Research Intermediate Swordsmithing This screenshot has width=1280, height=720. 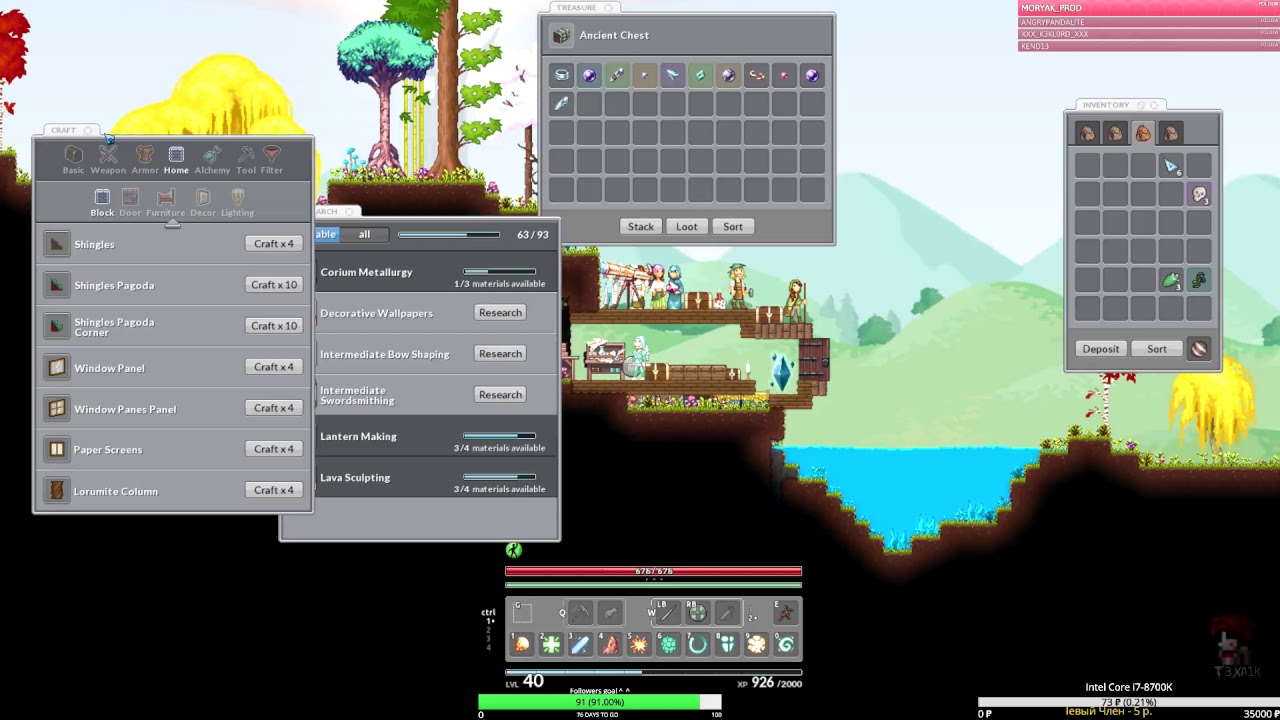500,395
